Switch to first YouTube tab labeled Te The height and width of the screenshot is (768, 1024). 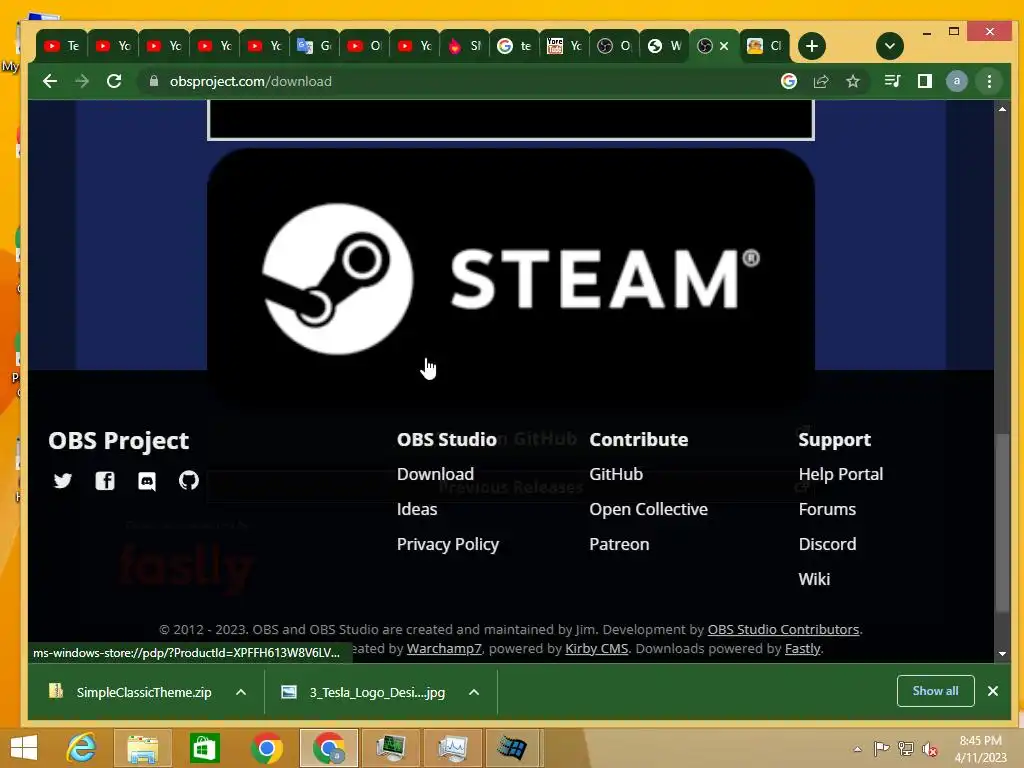click(61, 46)
